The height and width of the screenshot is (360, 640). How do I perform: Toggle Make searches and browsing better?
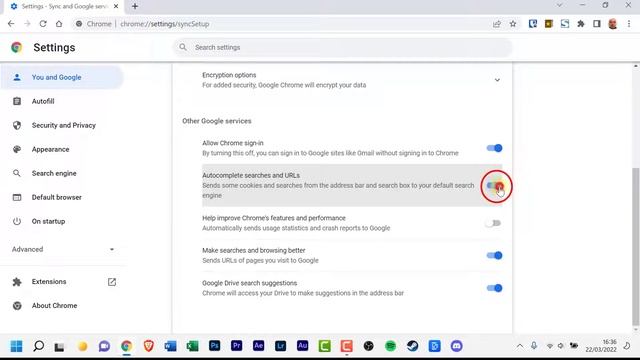pos(494,256)
